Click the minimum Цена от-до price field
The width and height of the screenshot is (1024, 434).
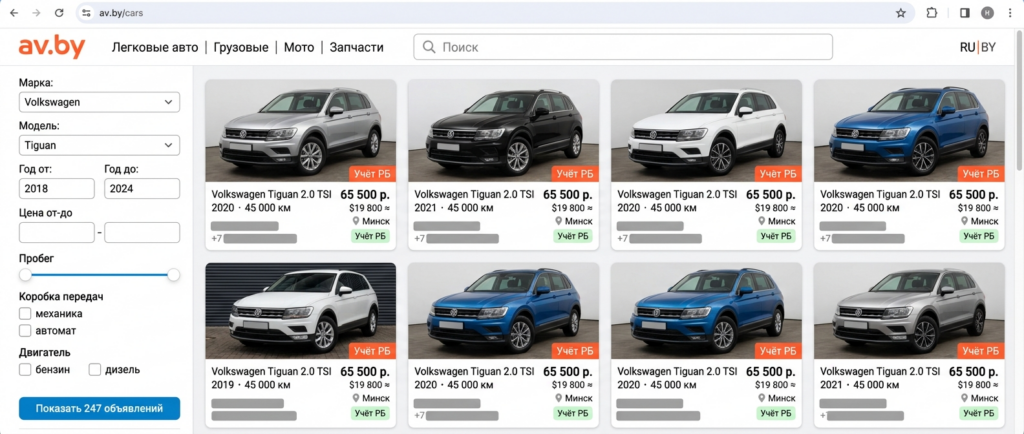coord(57,232)
